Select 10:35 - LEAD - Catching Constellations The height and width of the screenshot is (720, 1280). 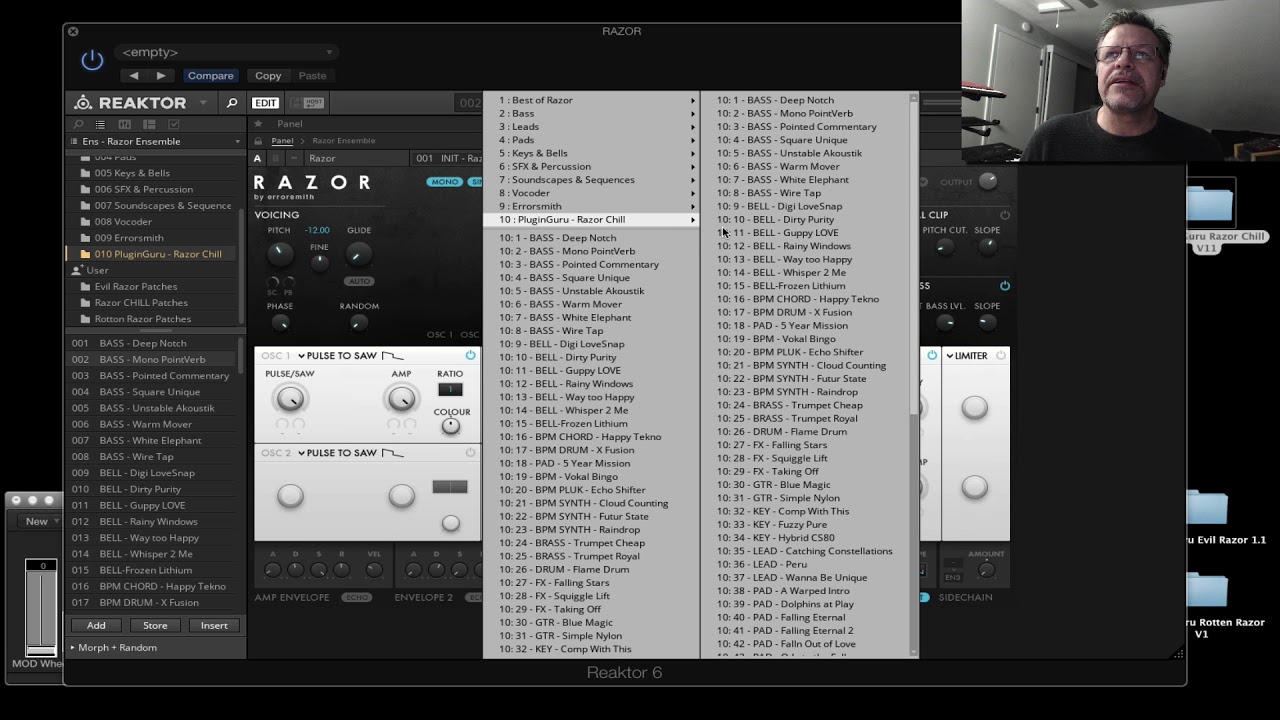pos(807,551)
